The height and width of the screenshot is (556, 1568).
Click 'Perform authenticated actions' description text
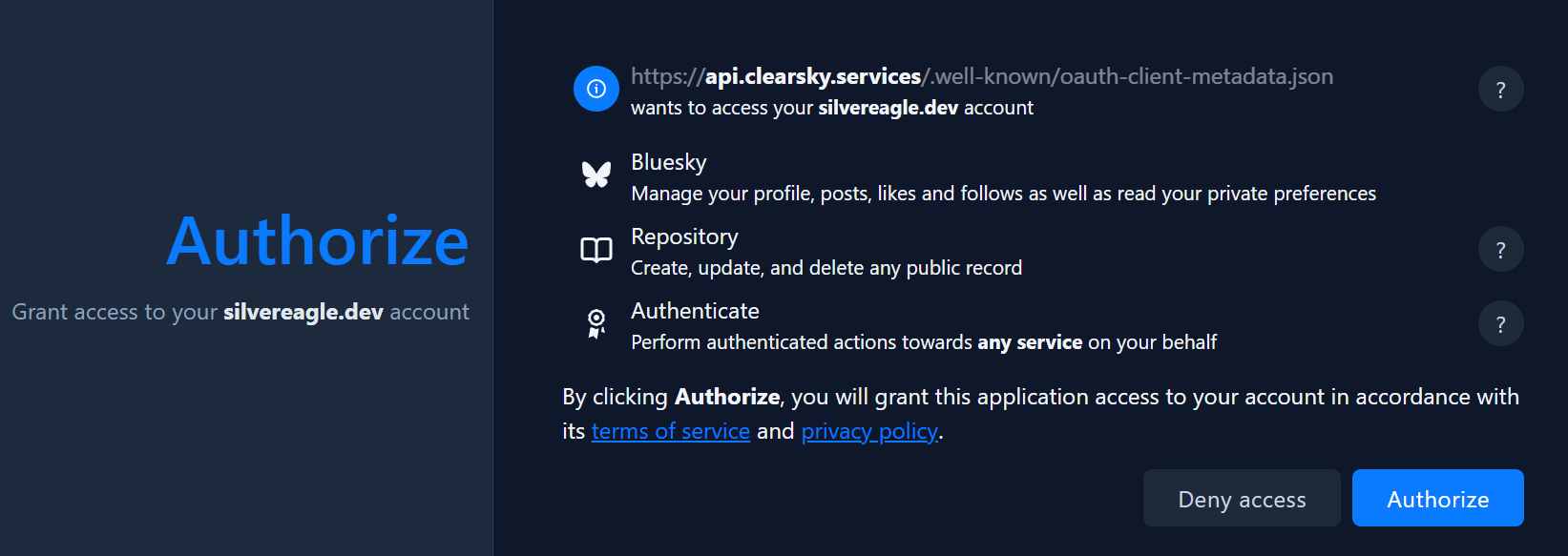pos(923,342)
